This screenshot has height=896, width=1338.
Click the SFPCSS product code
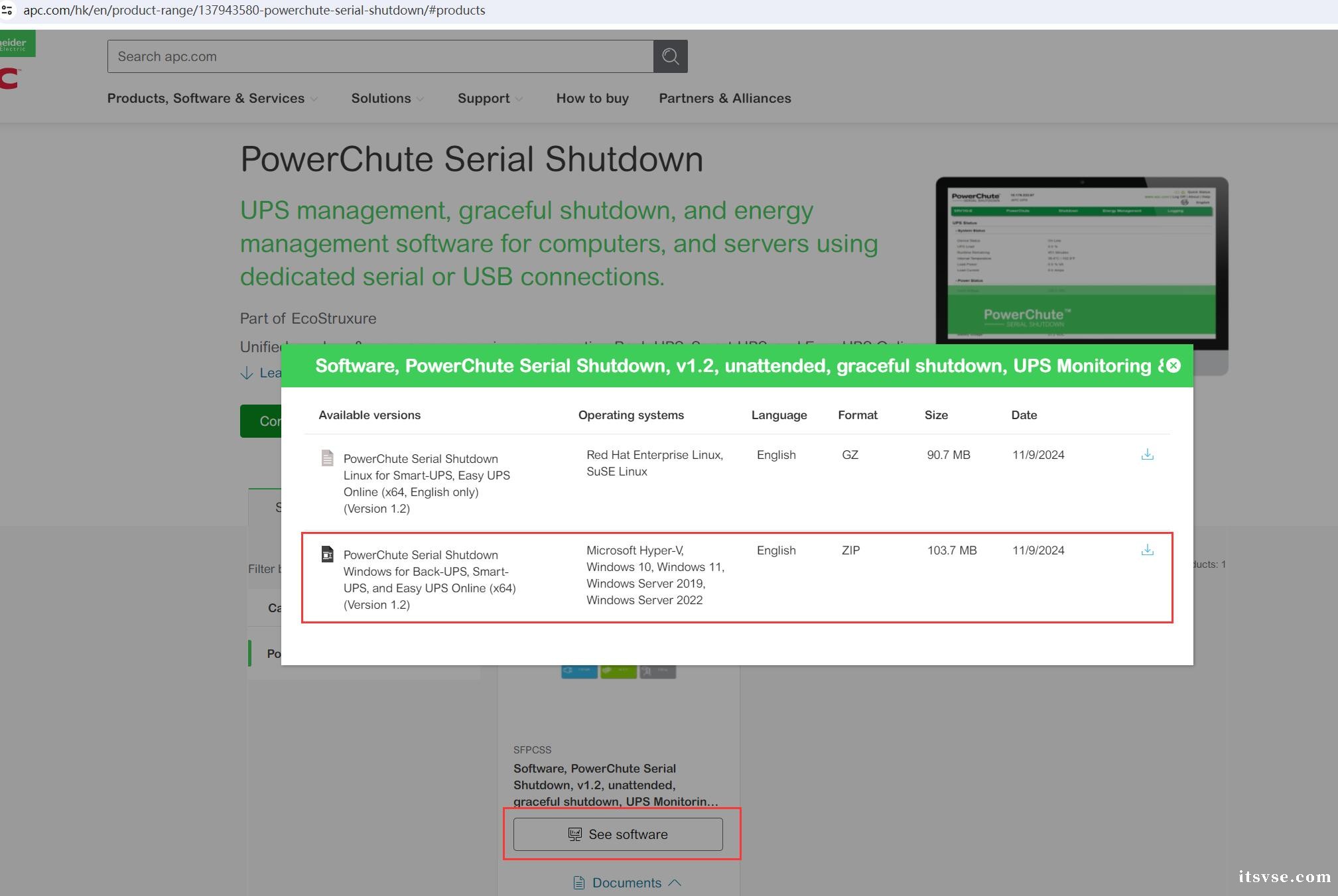[532, 749]
